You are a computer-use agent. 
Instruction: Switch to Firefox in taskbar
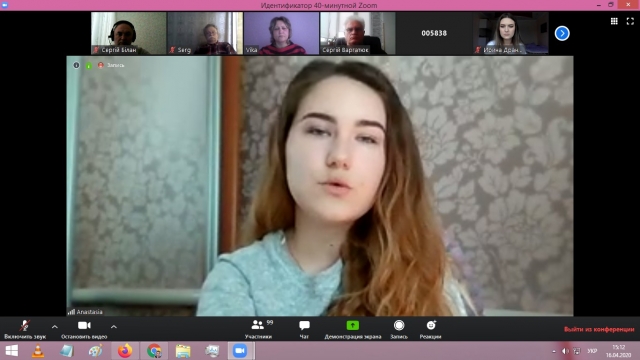125,351
